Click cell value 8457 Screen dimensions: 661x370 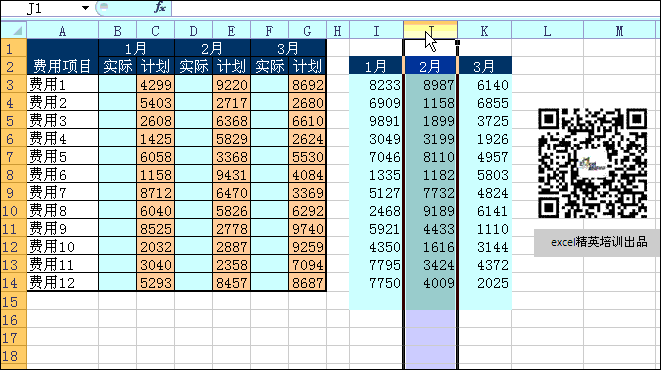click(x=231, y=282)
